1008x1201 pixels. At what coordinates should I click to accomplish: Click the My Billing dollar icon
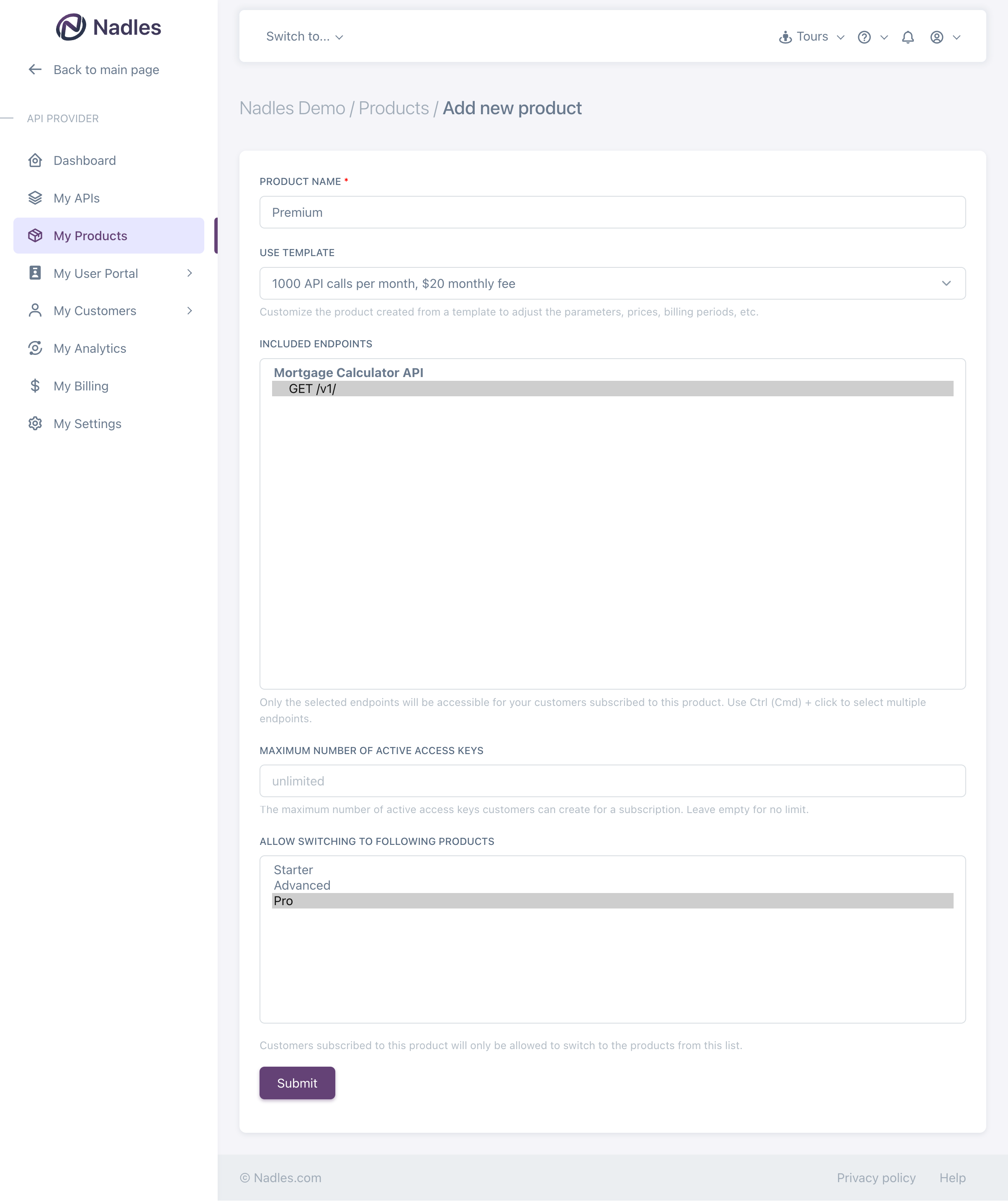point(35,386)
